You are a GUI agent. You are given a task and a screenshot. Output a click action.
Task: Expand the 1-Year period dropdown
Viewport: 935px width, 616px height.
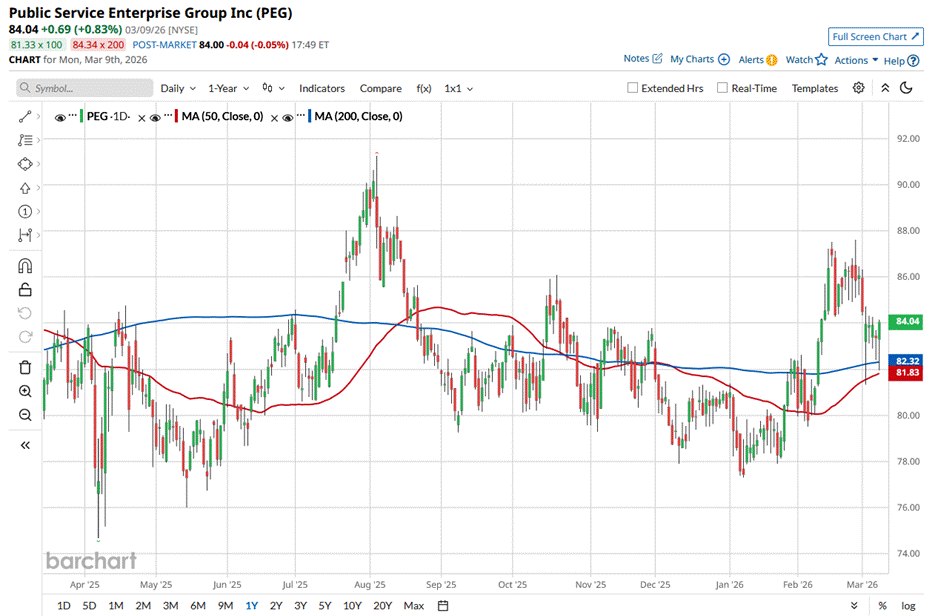231,88
